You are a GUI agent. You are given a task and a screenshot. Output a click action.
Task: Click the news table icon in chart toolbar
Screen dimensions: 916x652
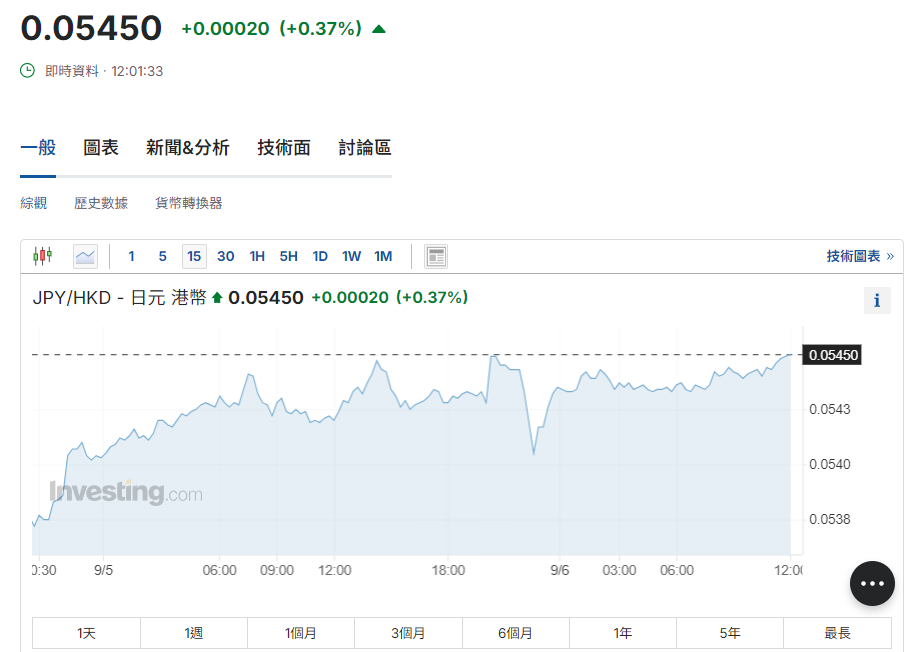435,256
